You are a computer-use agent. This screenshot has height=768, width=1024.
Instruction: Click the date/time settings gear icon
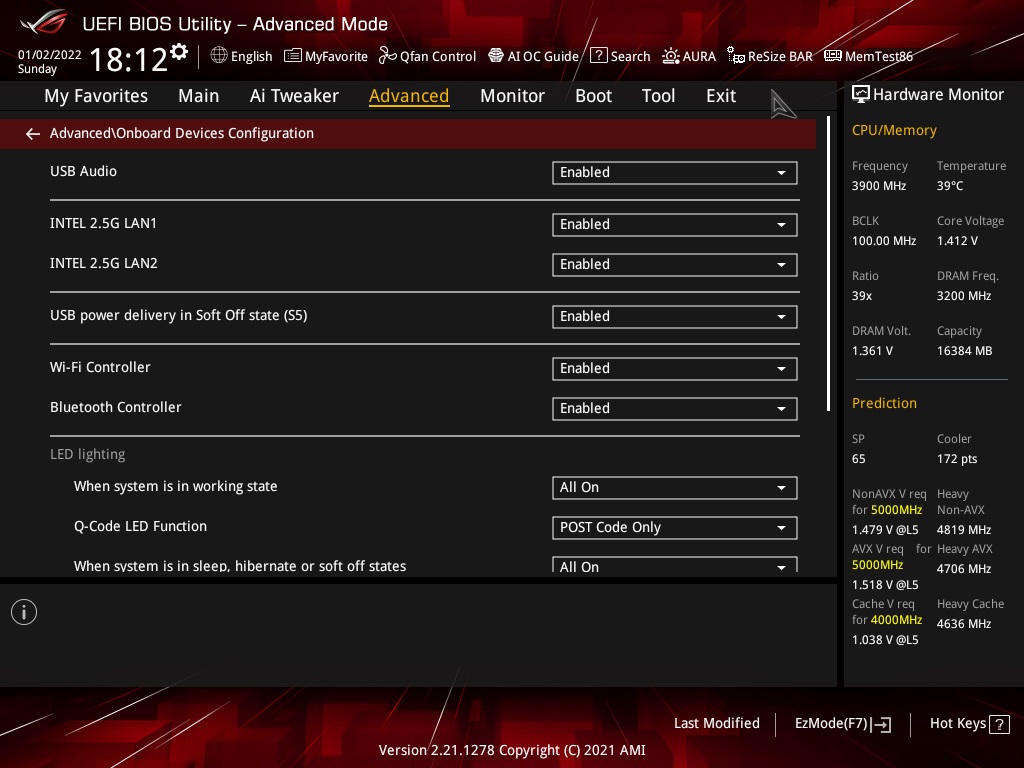click(179, 51)
